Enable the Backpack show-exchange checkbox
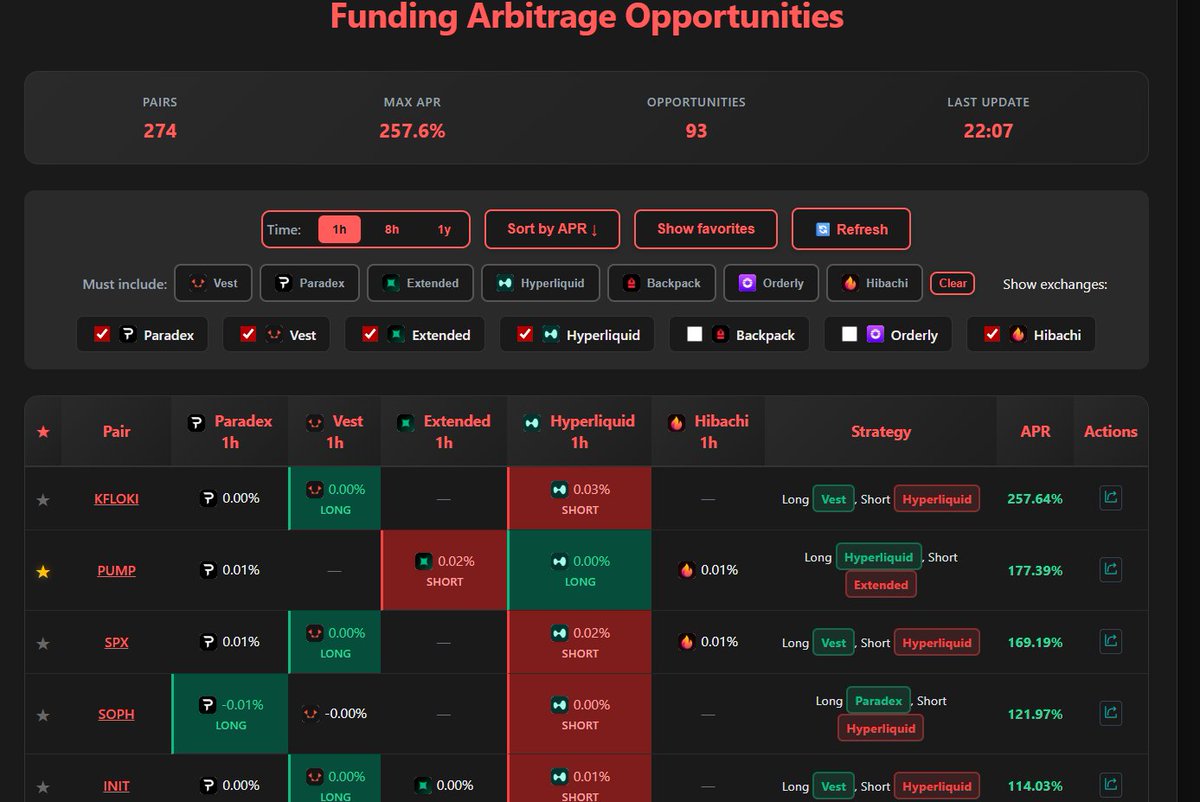 [x=694, y=335]
